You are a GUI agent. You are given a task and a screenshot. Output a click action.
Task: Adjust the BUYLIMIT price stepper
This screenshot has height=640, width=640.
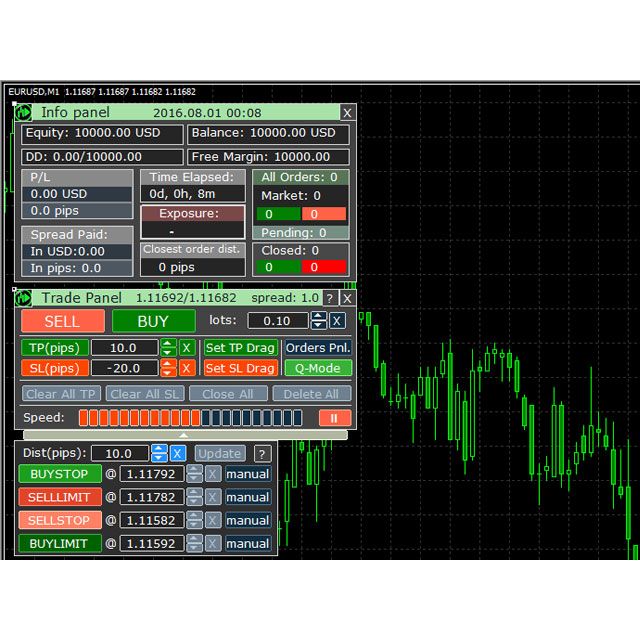pyautogui.click(x=194, y=544)
